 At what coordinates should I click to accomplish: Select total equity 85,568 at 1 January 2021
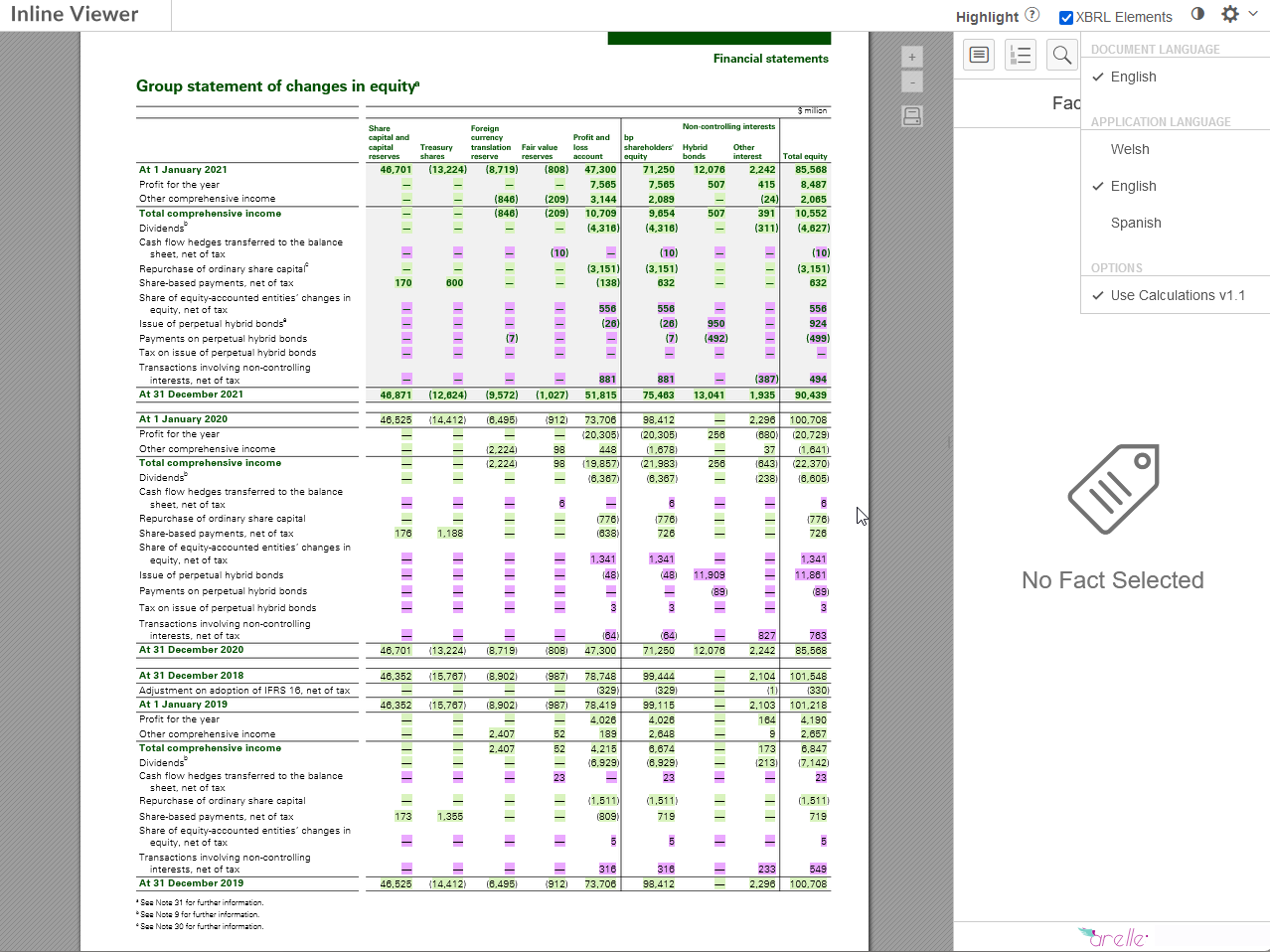click(x=811, y=170)
